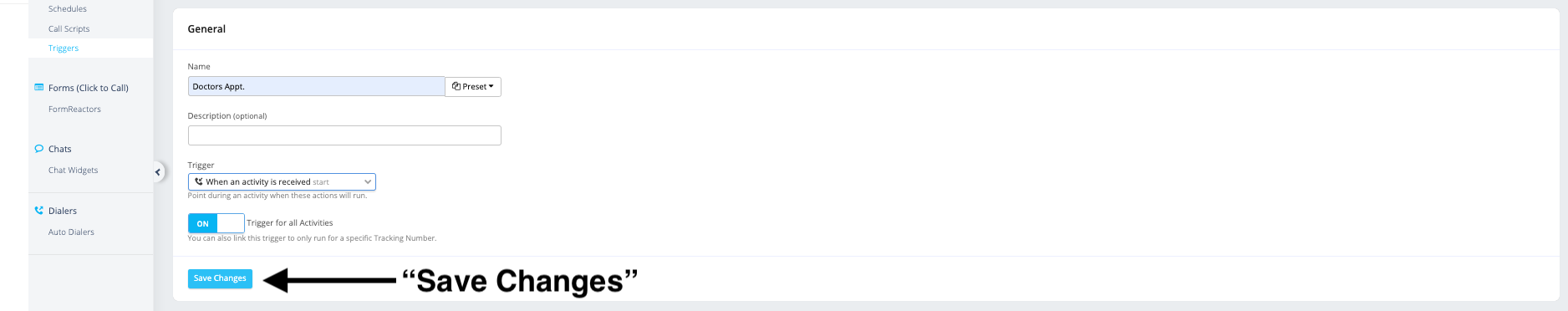Viewport: 1568px width, 311px height.
Task: Select Triggers in the sidebar
Action: pyautogui.click(x=64, y=48)
